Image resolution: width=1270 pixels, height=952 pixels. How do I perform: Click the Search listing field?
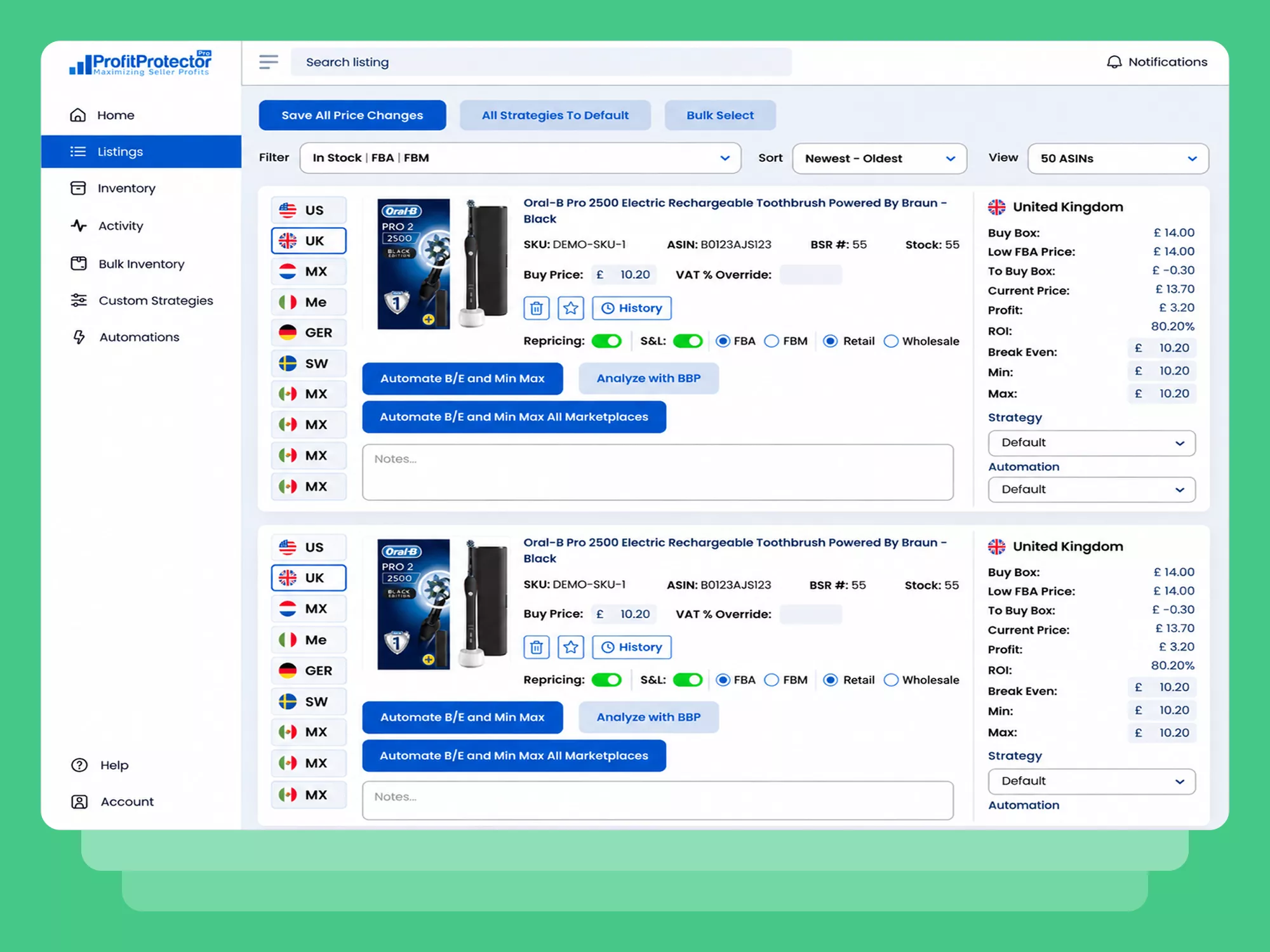pos(541,62)
